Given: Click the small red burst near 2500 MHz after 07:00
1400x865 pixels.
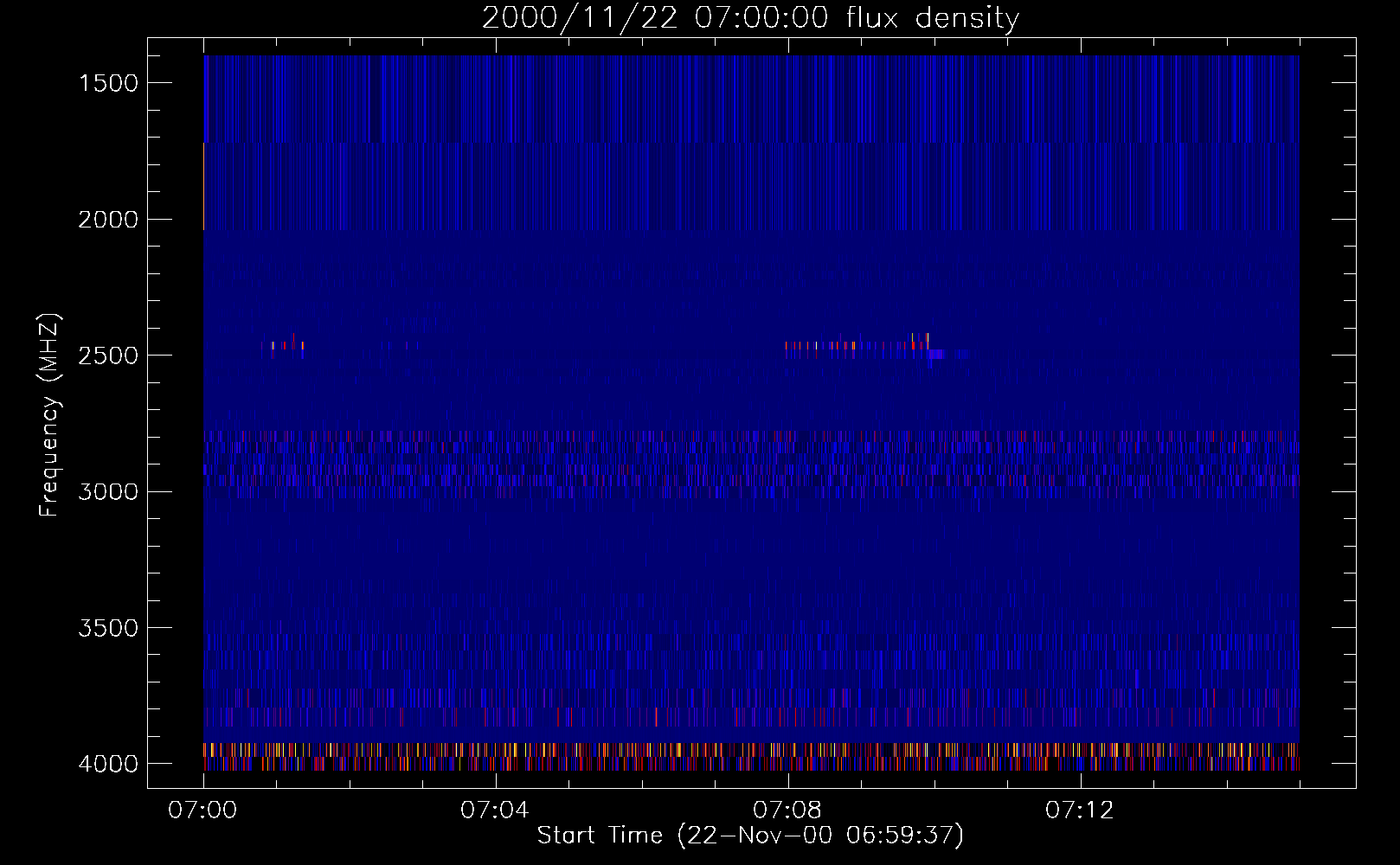Looking at the screenshot, I should 283,346.
